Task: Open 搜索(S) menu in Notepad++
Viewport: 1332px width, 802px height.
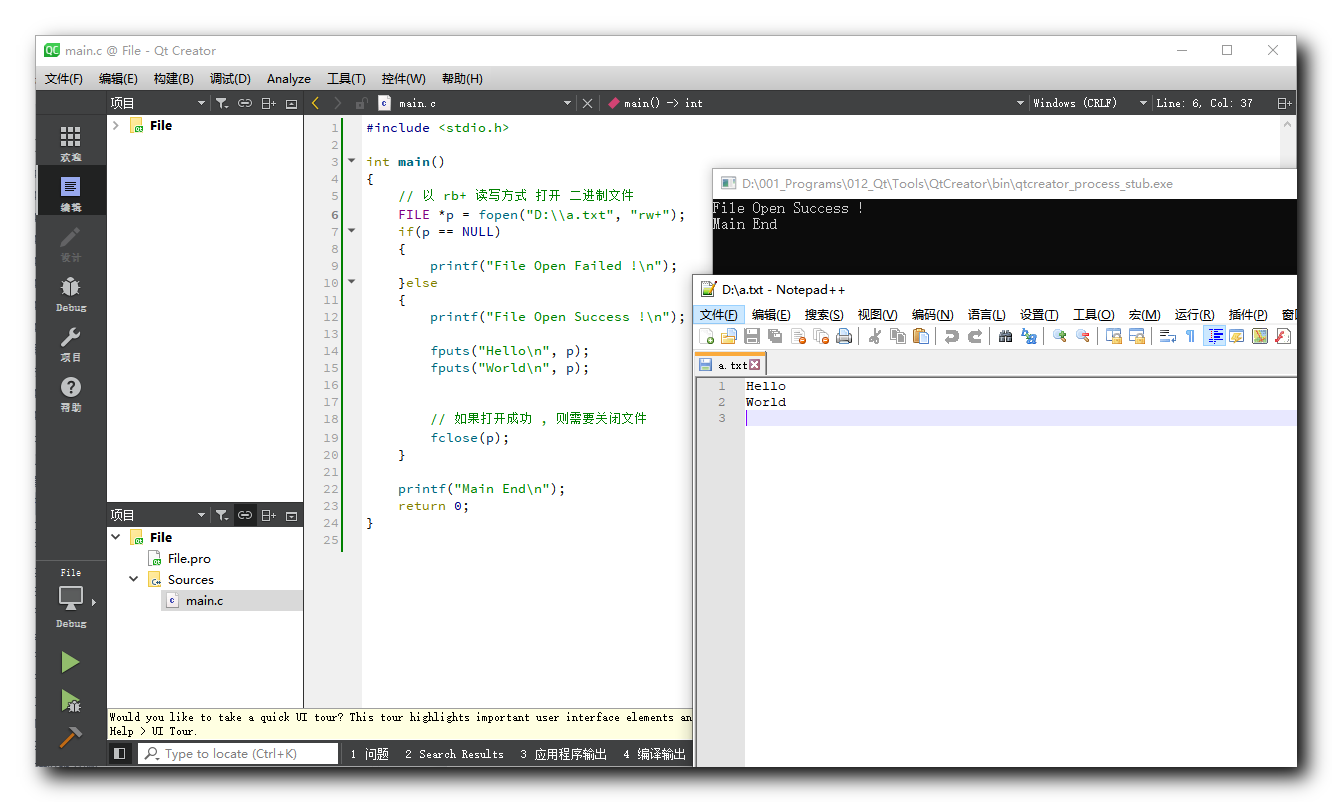Action: [x=824, y=314]
